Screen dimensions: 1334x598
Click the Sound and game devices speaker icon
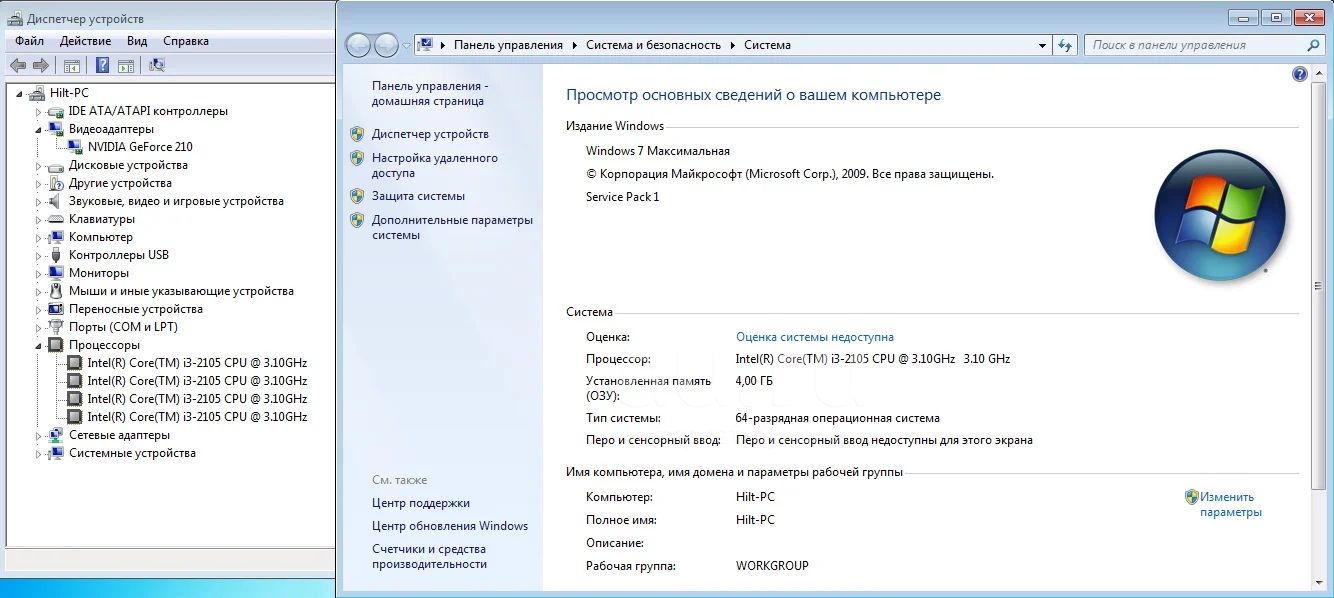(57, 201)
